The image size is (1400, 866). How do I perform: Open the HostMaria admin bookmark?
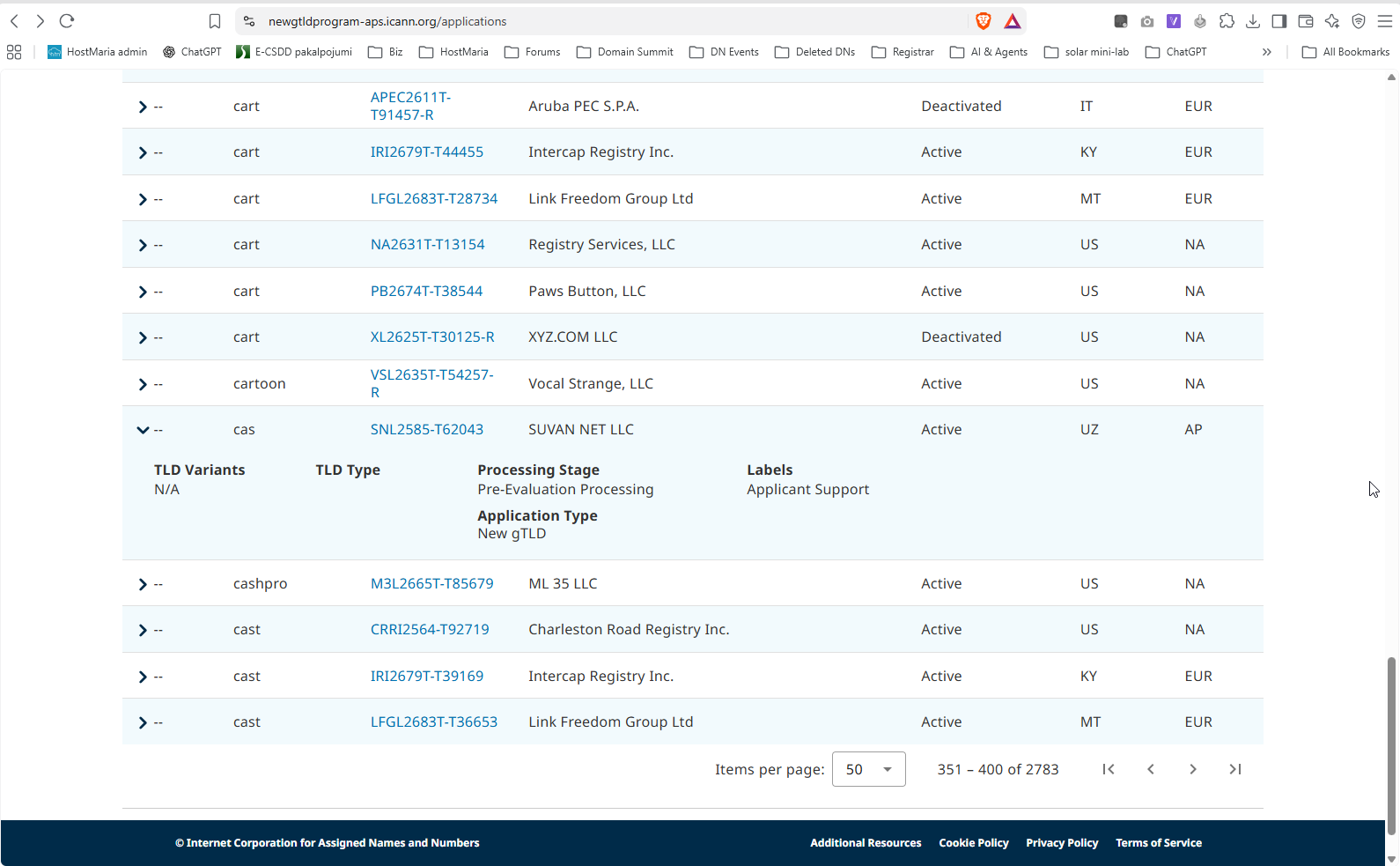click(x=97, y=52)
